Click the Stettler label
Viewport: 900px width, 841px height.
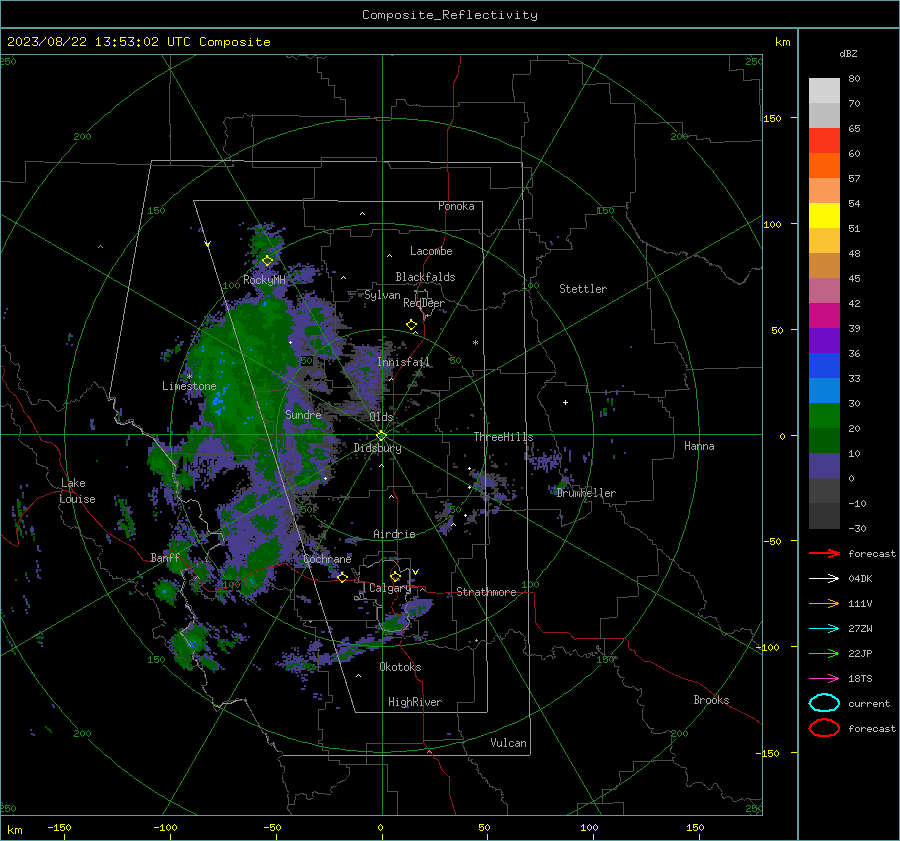(583, 289)
